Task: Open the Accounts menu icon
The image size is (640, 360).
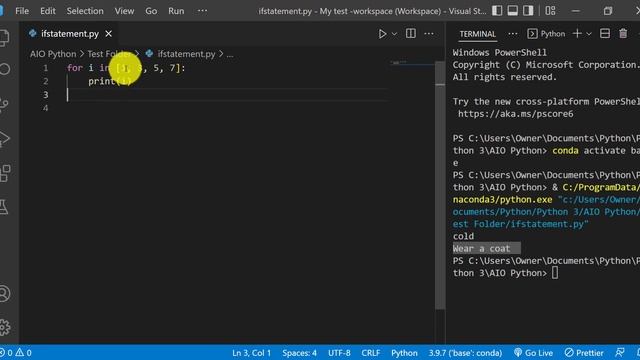Action: pyautogui.click(x=4, y=294)
